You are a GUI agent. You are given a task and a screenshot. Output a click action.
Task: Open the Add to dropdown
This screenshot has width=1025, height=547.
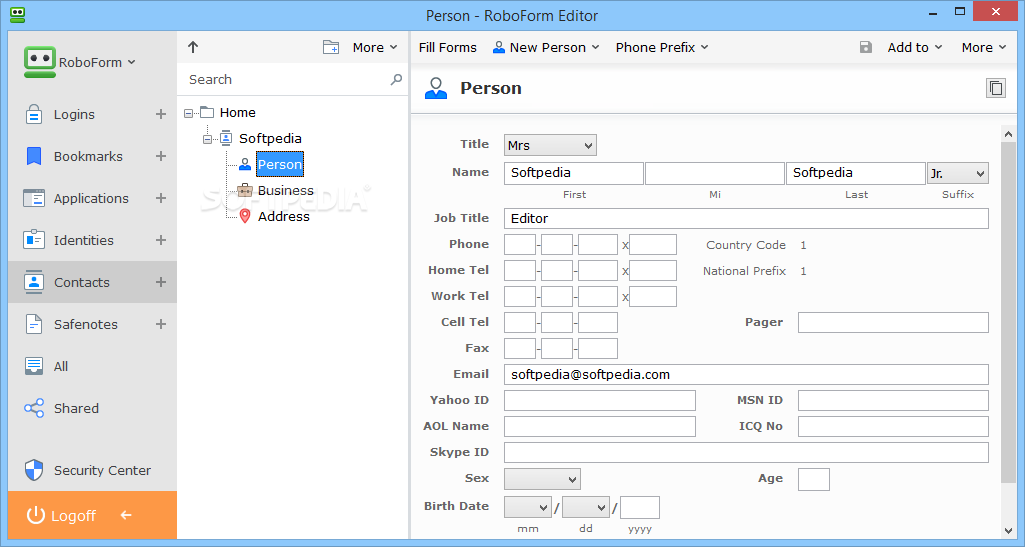(x=915, y=47)
